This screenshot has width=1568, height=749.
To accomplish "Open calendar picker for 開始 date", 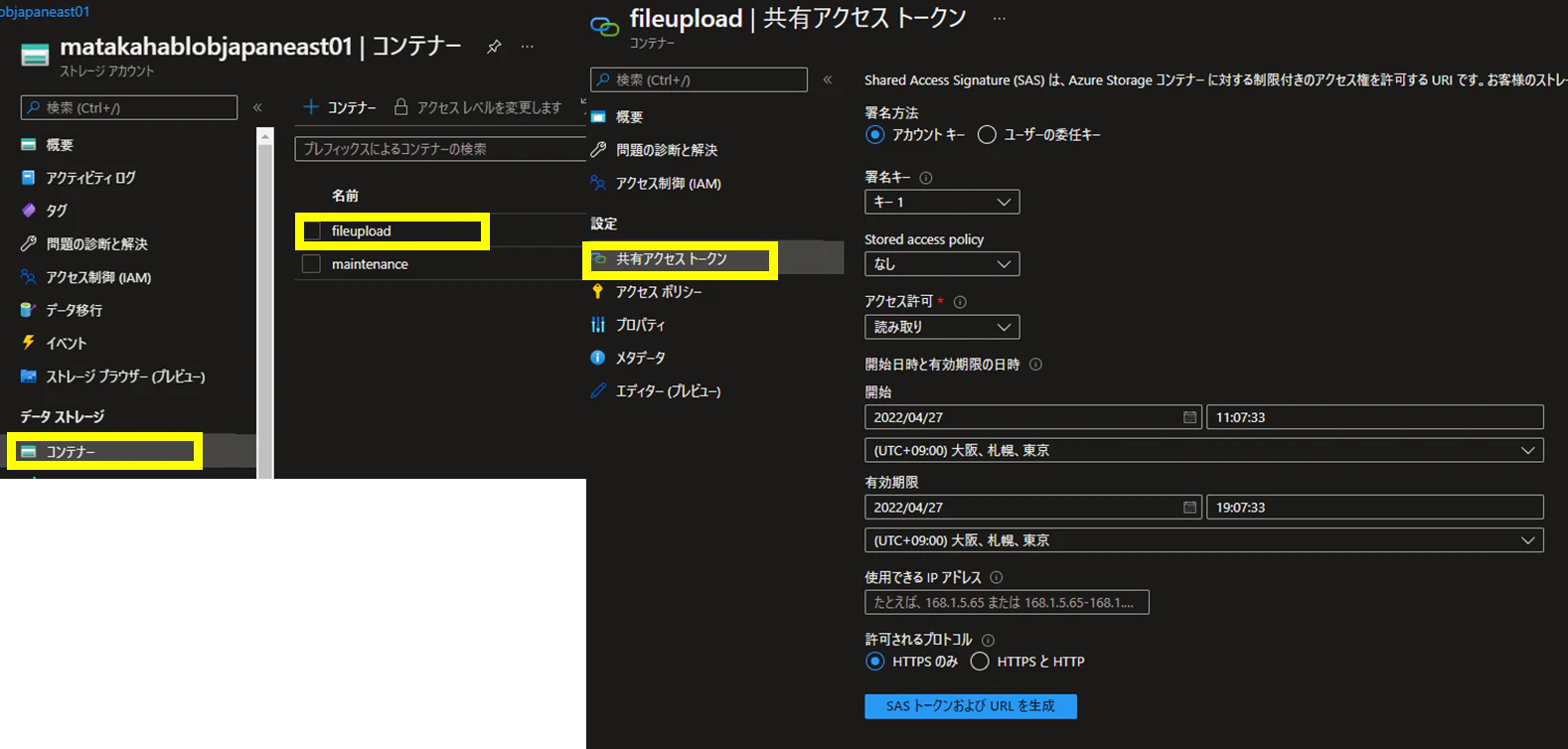I will coord(1189,417).
